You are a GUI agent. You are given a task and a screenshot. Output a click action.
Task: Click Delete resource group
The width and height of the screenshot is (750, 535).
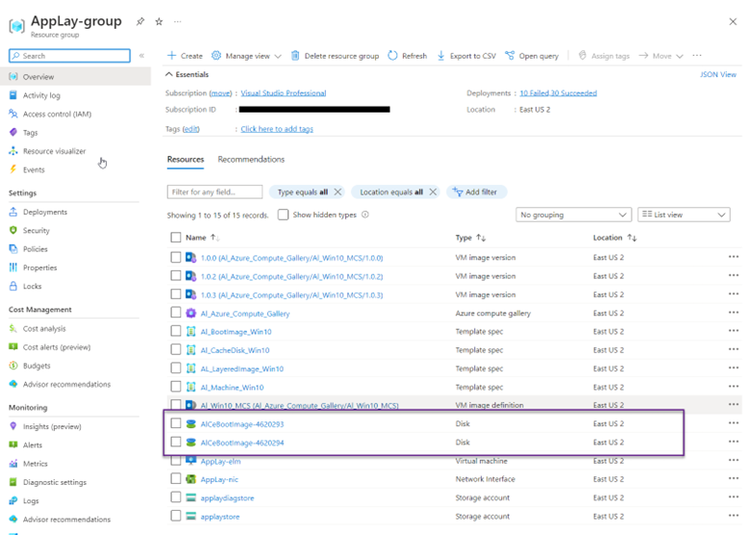coord(335,55)
